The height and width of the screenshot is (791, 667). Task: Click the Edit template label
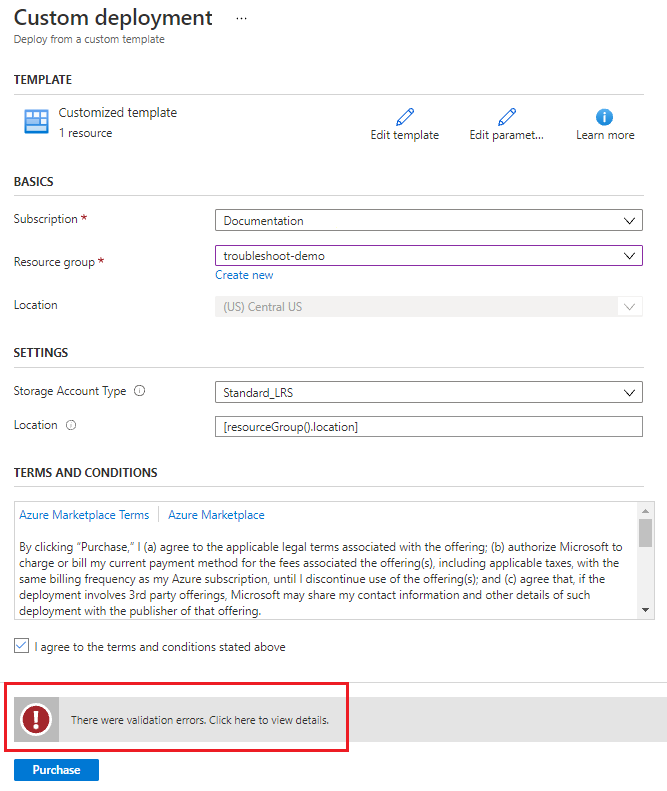pos(405,135)
